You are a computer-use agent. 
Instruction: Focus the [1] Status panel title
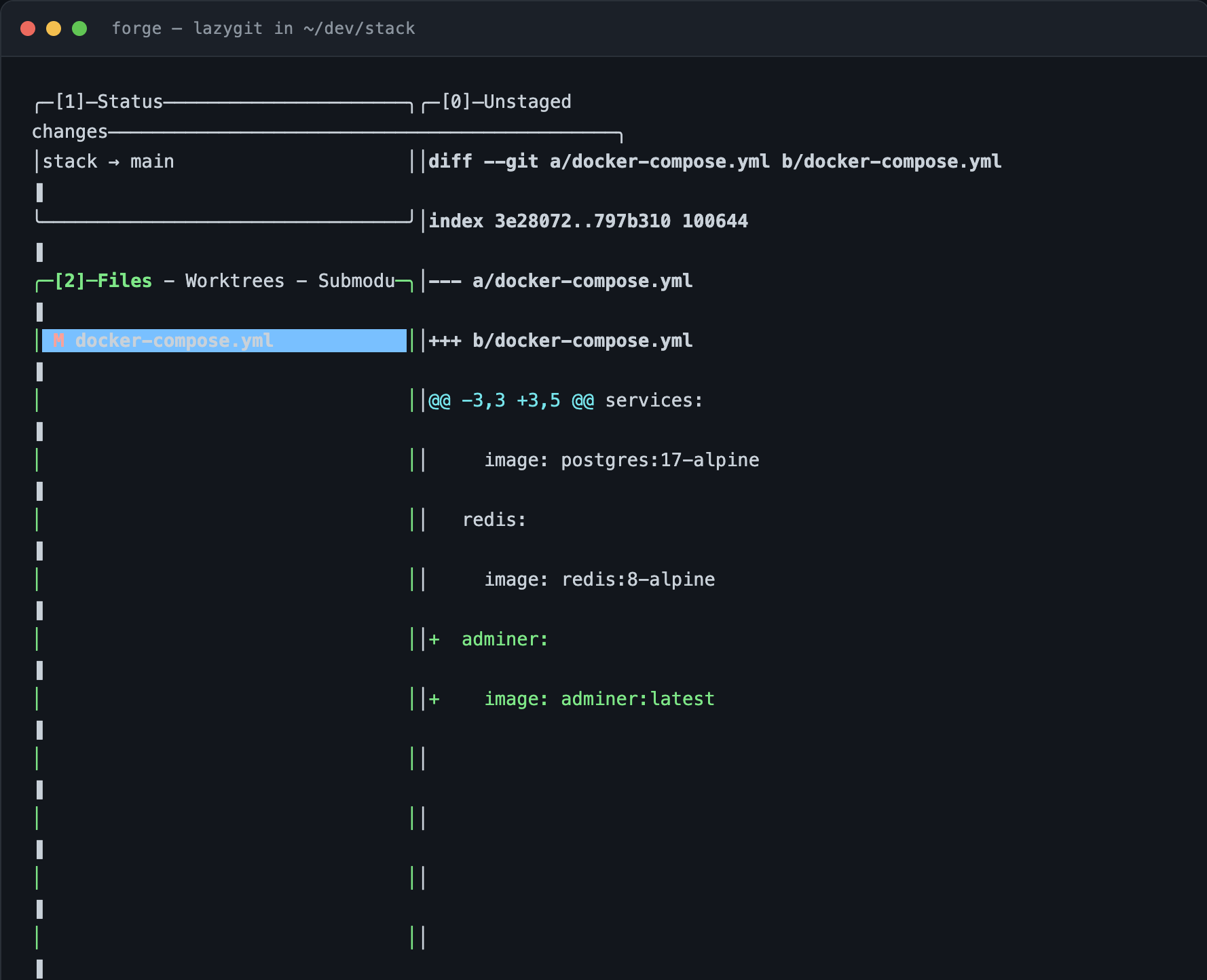click(109, 102)
